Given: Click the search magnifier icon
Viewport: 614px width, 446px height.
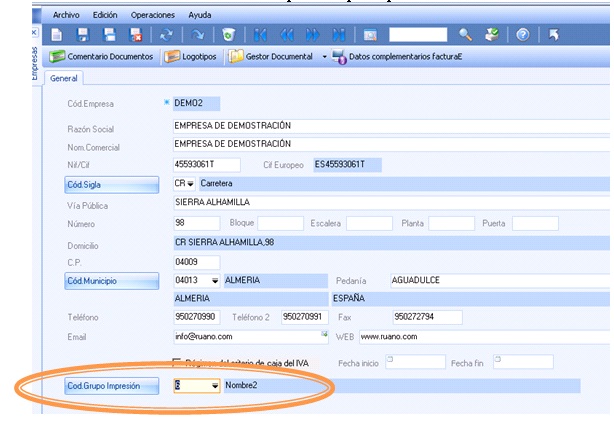Looking at the screenshot, I should (x=465, y=35).
